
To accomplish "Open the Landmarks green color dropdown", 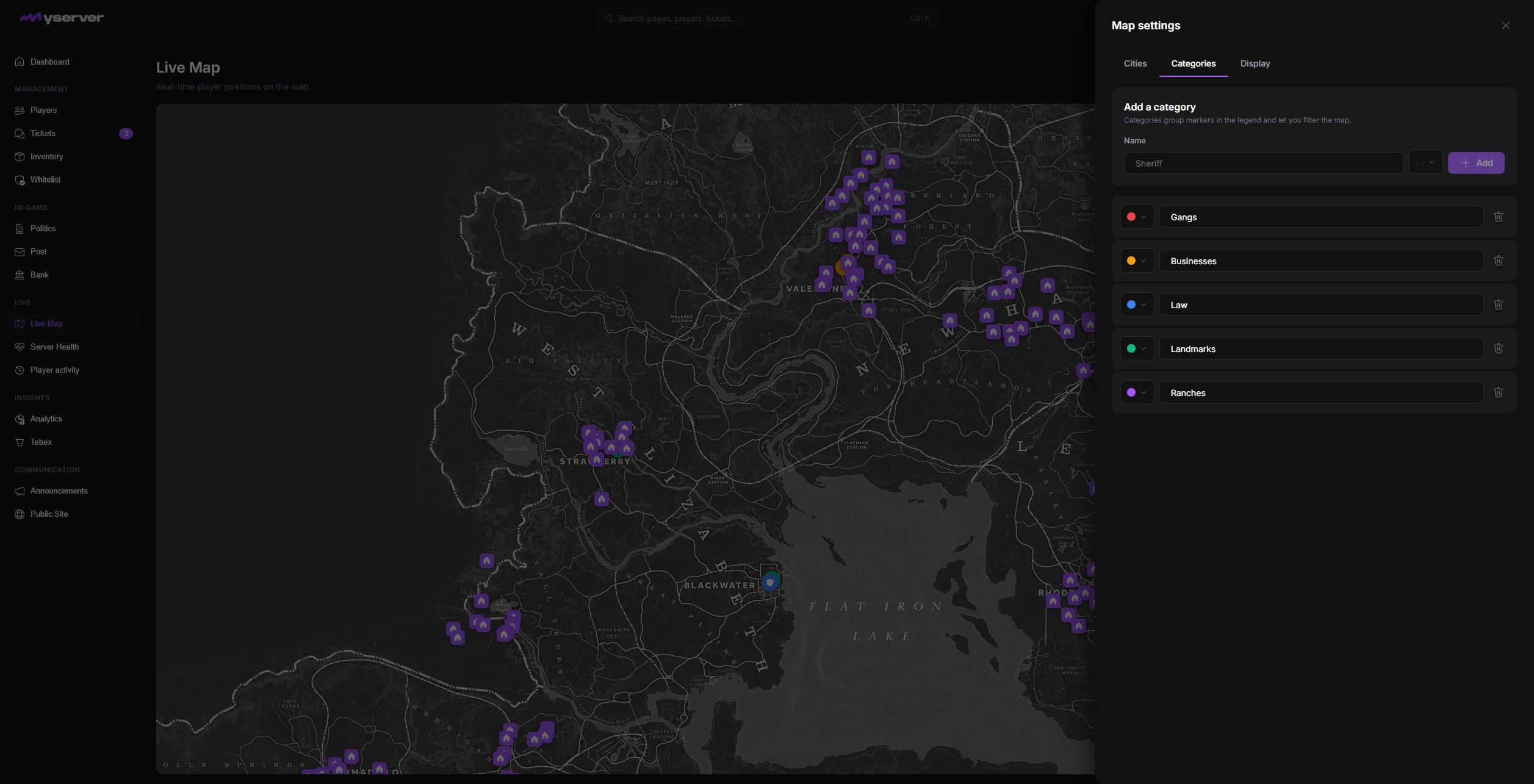I will click(x=1136, y=348).
